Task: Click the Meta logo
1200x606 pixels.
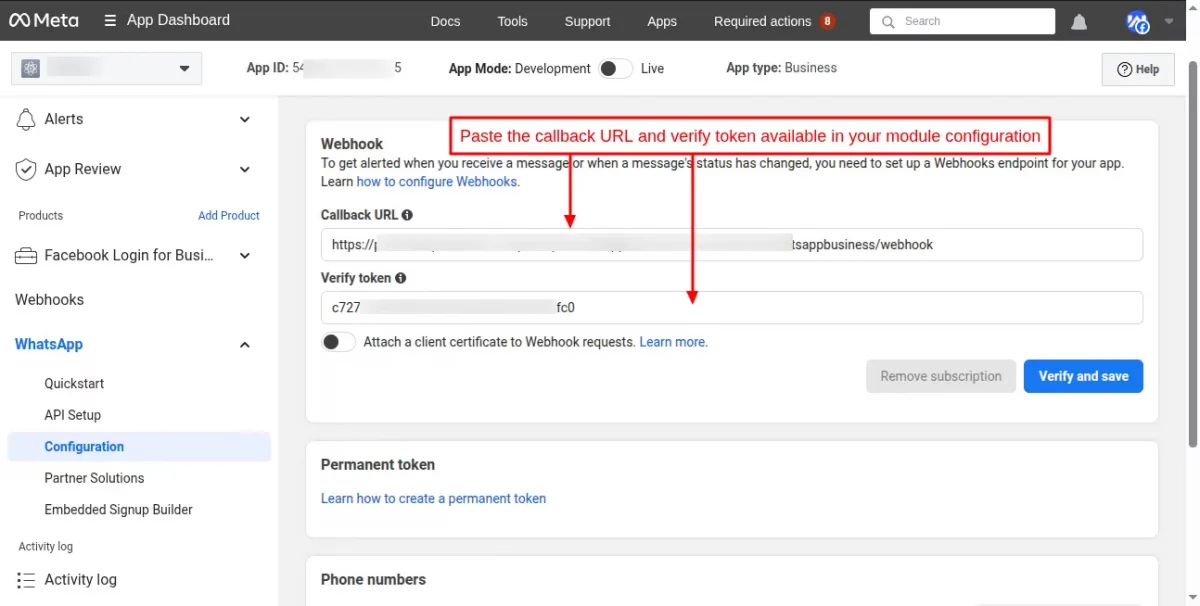Action: [43, 20]
